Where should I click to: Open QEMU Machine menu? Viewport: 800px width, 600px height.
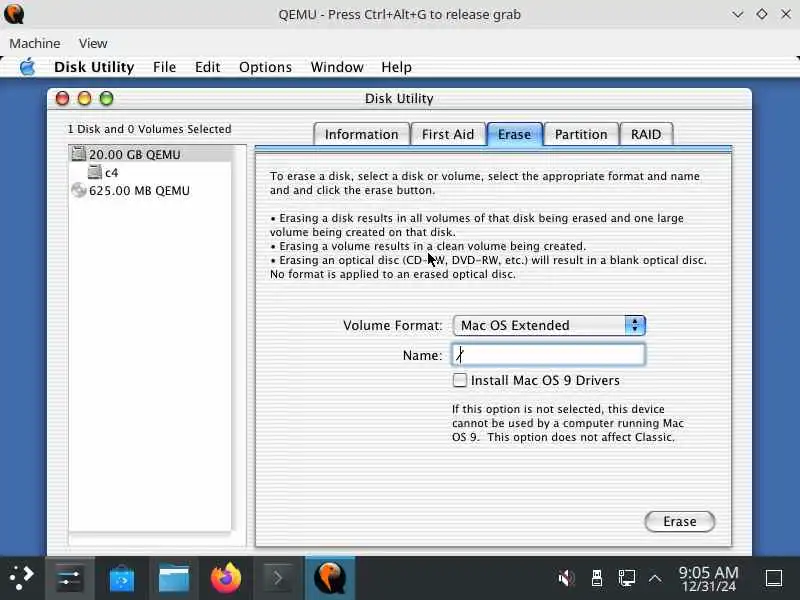[x=35, y=43]
